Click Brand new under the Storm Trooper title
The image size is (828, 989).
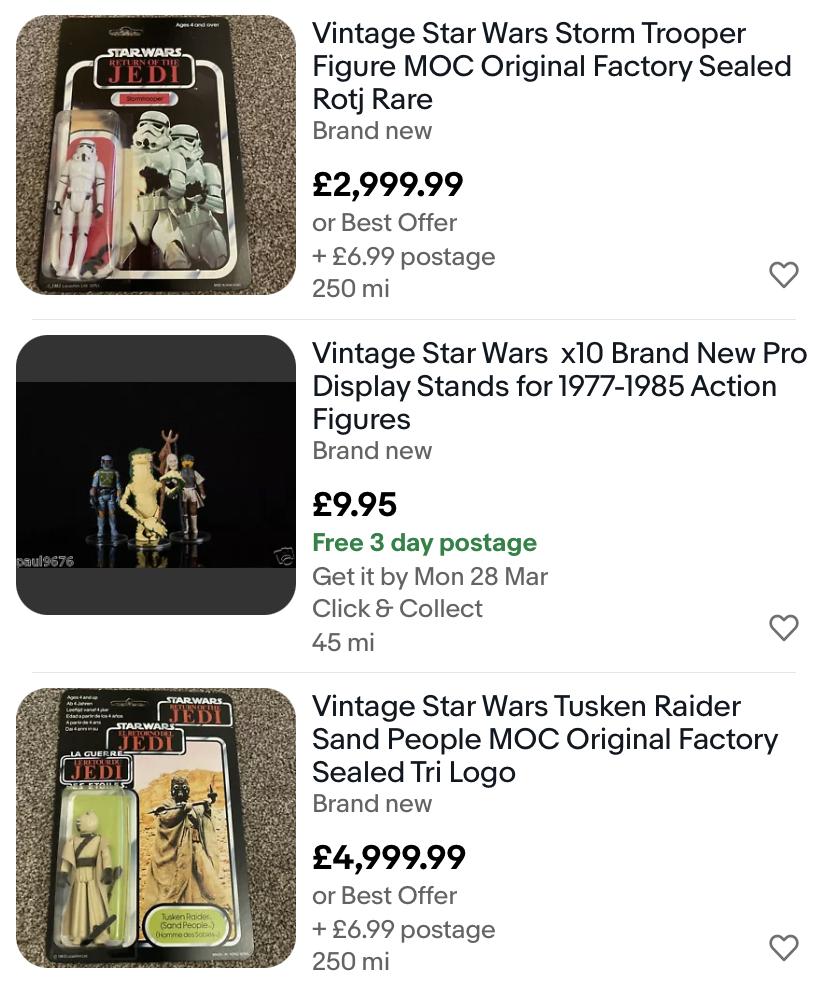[372, 131]
